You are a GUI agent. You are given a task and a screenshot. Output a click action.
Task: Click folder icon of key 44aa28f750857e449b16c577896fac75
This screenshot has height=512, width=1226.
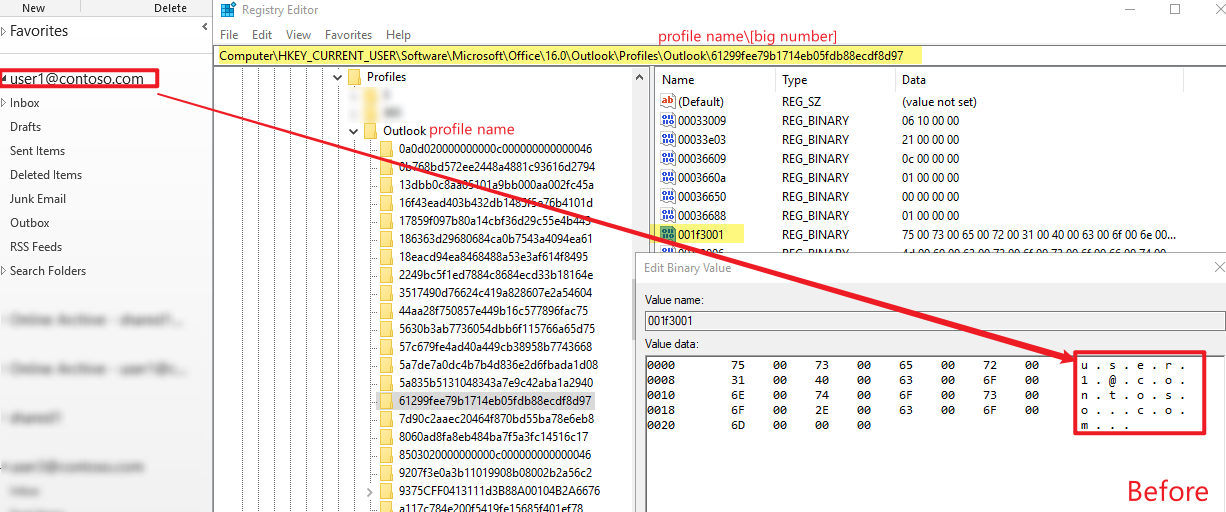tap(387, 311)
